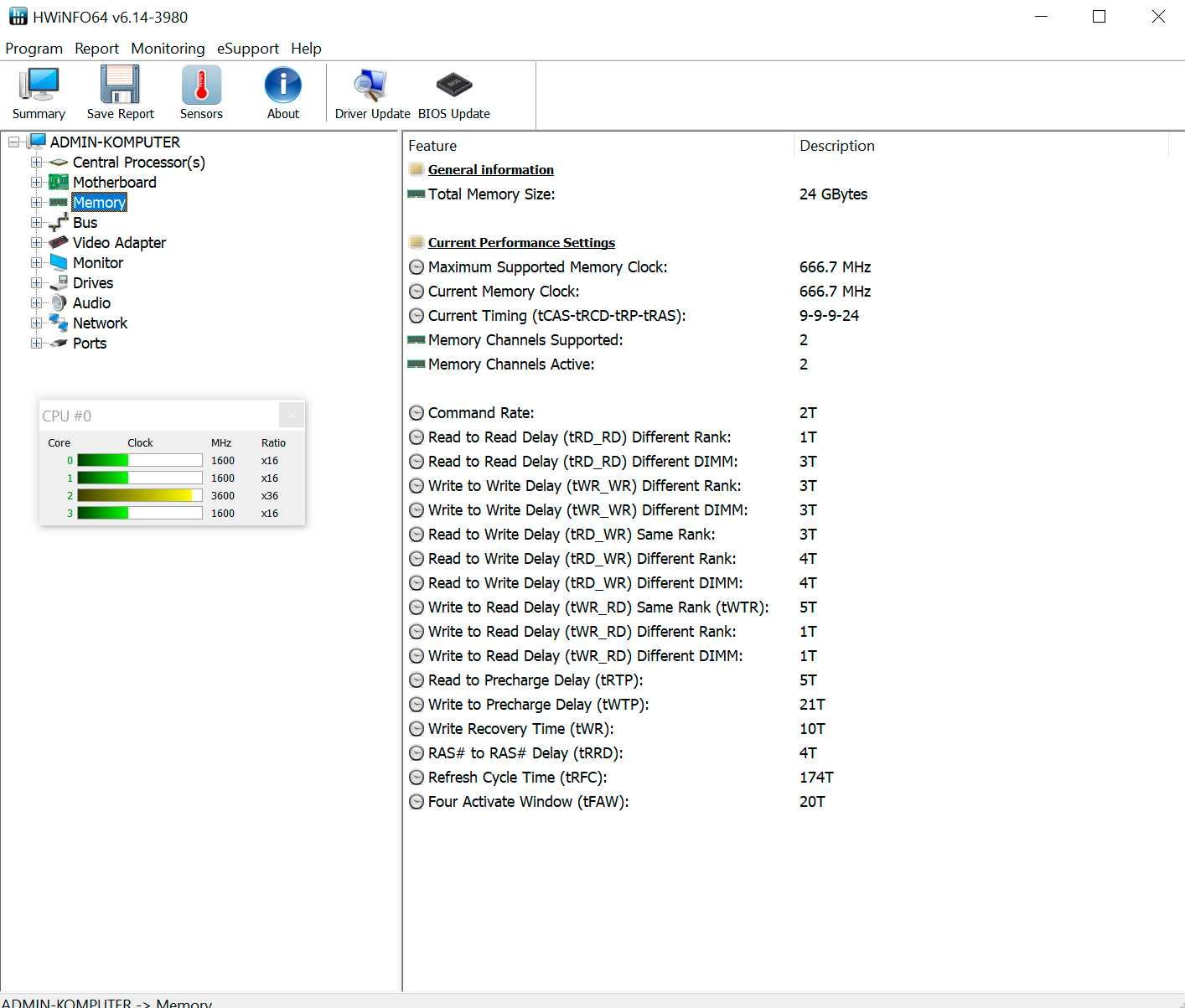Click the Save Report floppy icon

[120, 85]
